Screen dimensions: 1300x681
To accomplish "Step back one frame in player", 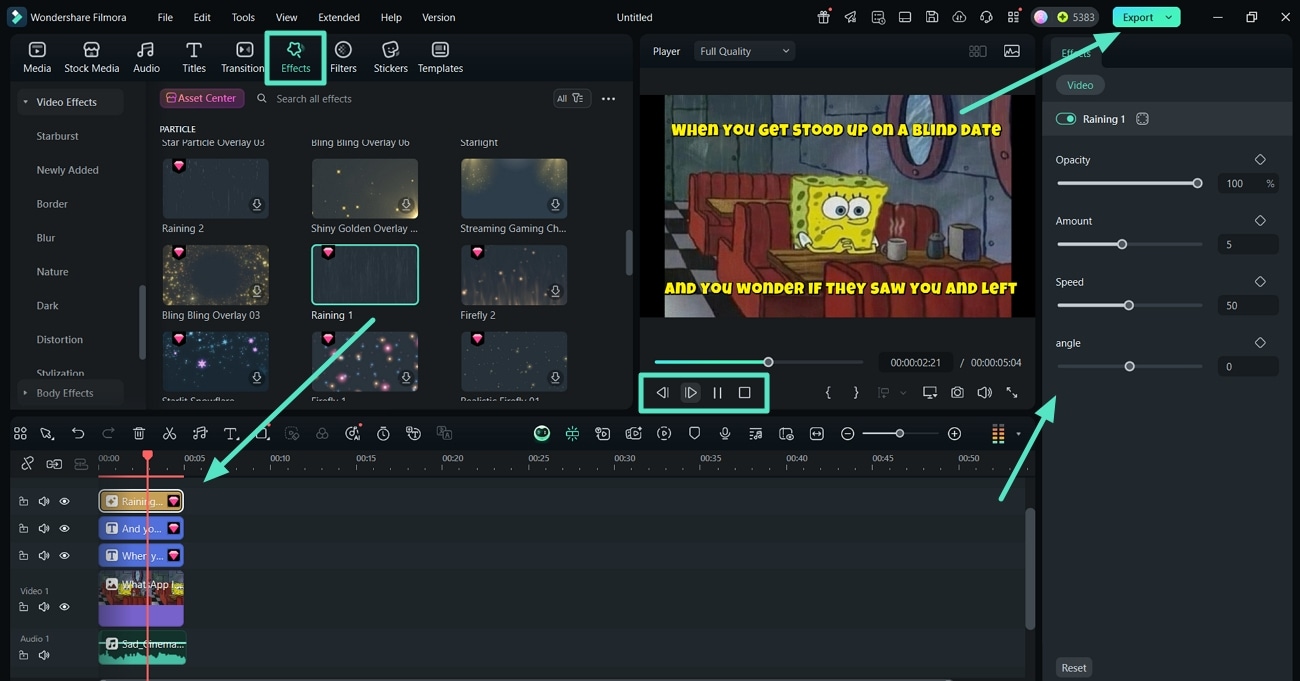I will coord(662,393).
